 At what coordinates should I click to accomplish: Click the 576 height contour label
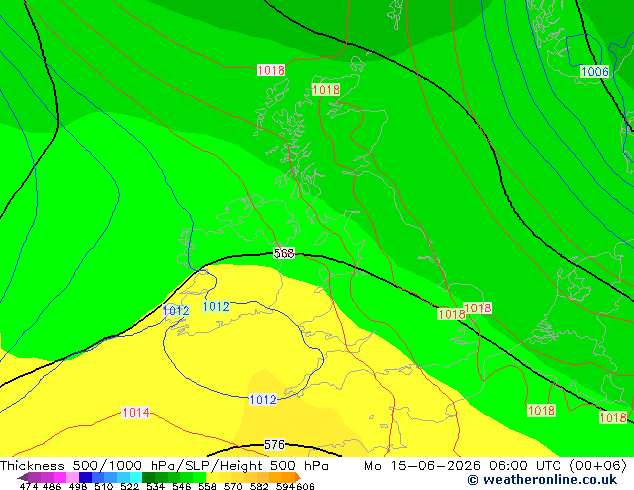click(274, 445)
